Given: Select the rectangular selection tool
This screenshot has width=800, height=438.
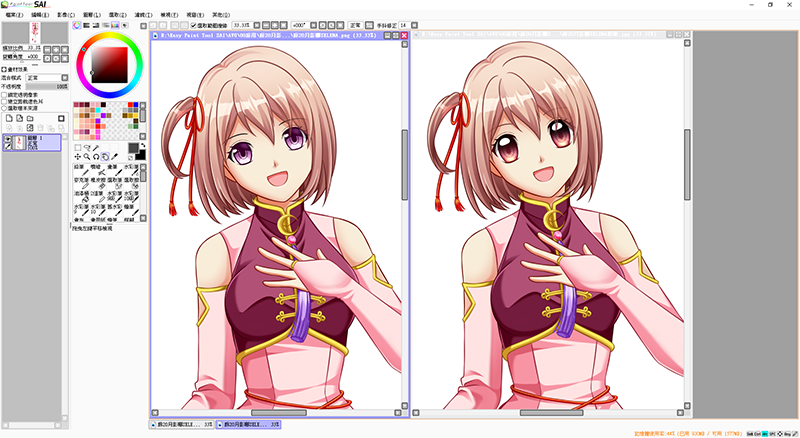Looking at the screenshot, I should tap(78, 148).
